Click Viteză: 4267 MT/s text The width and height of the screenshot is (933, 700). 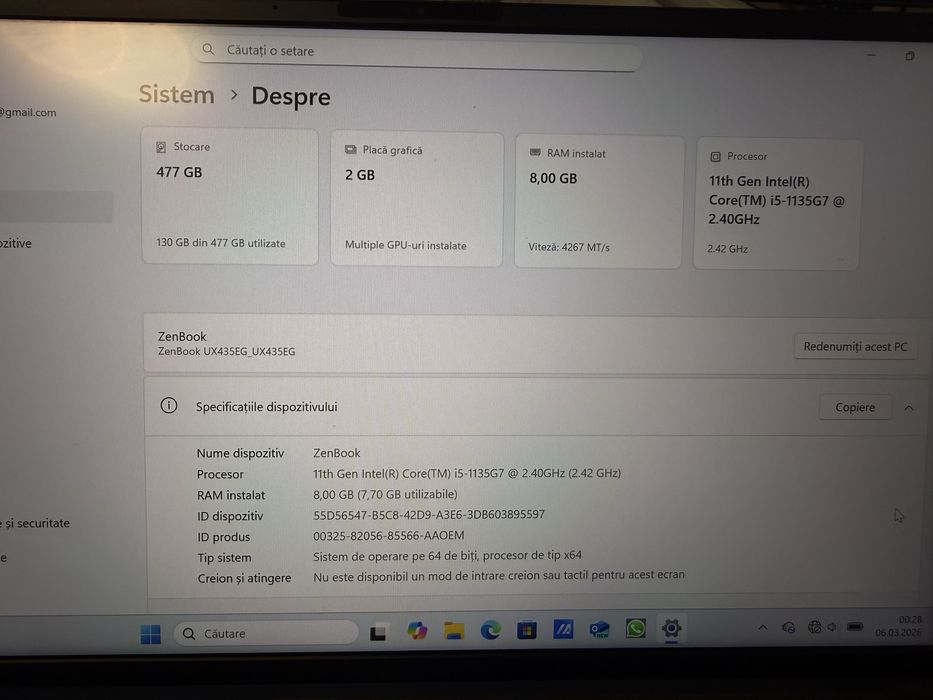click(569, 247)
